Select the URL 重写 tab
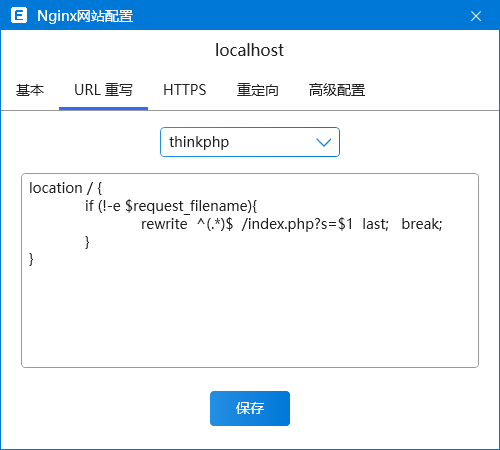The image size is (500, 450). pyautogui.click(x=103, y=90)
